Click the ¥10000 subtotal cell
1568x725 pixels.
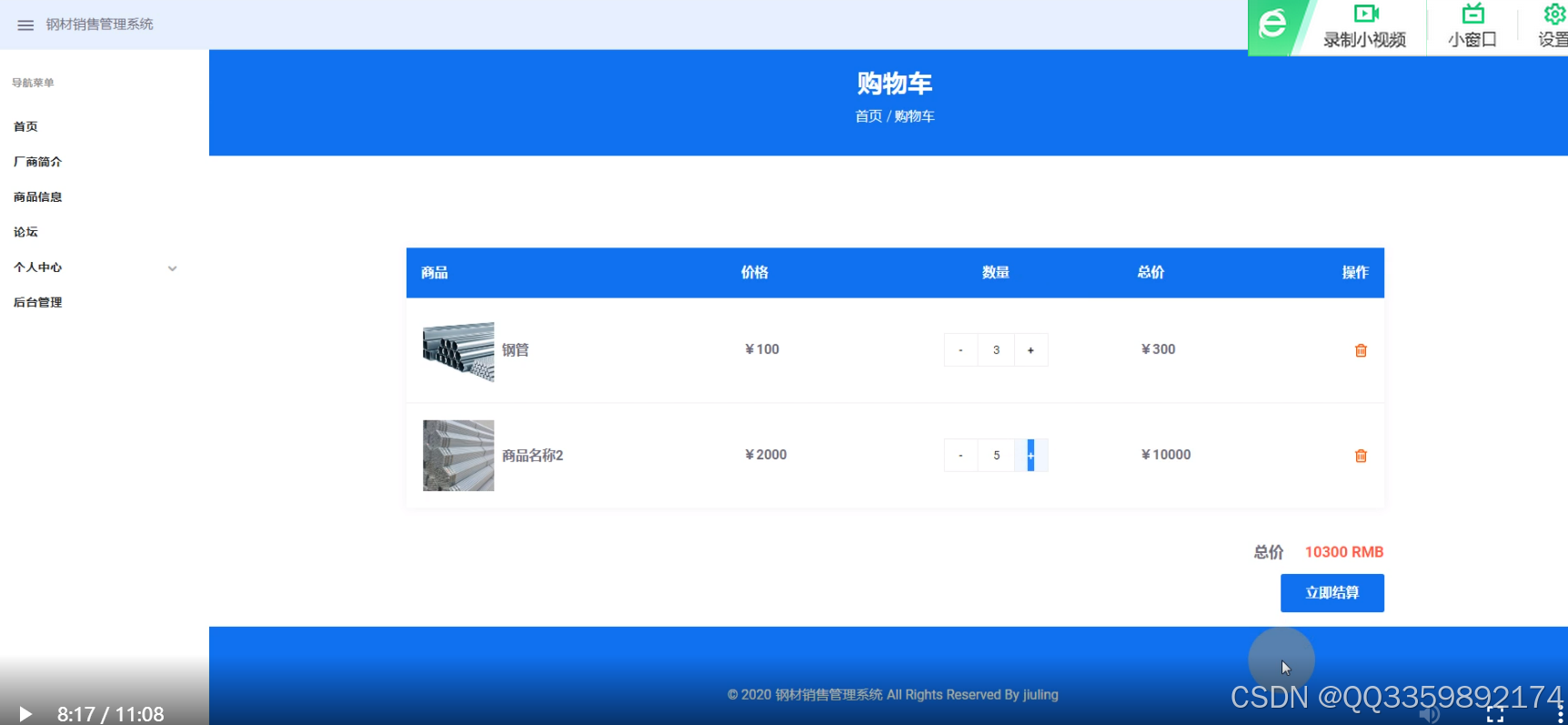pos(1165,455)
